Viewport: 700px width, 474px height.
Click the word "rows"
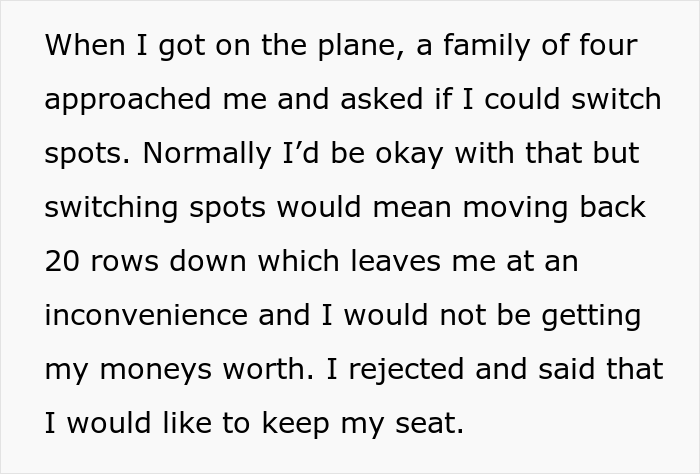125,262
